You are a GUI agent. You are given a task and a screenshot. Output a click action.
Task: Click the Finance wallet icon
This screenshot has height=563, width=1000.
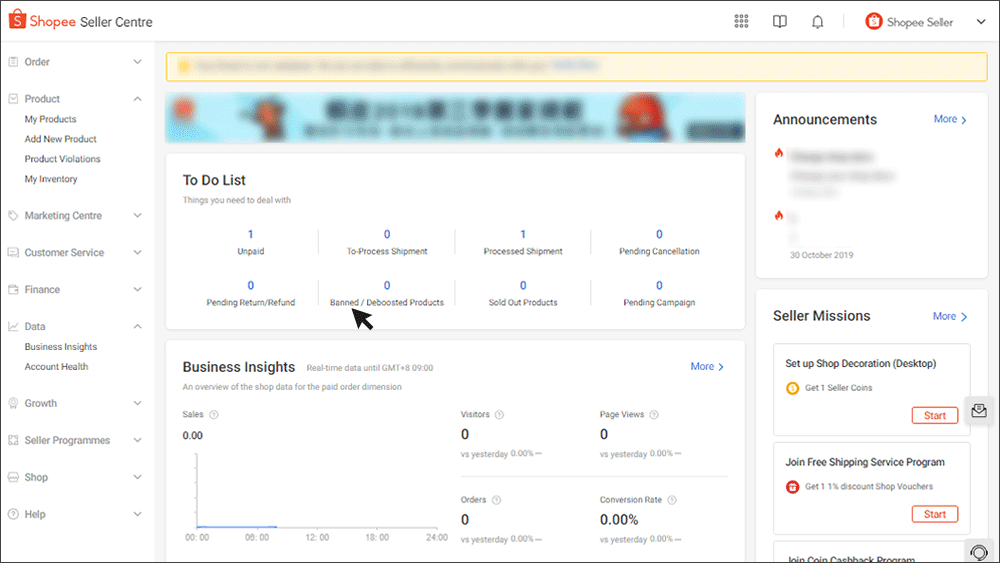(x=13, y=289)
